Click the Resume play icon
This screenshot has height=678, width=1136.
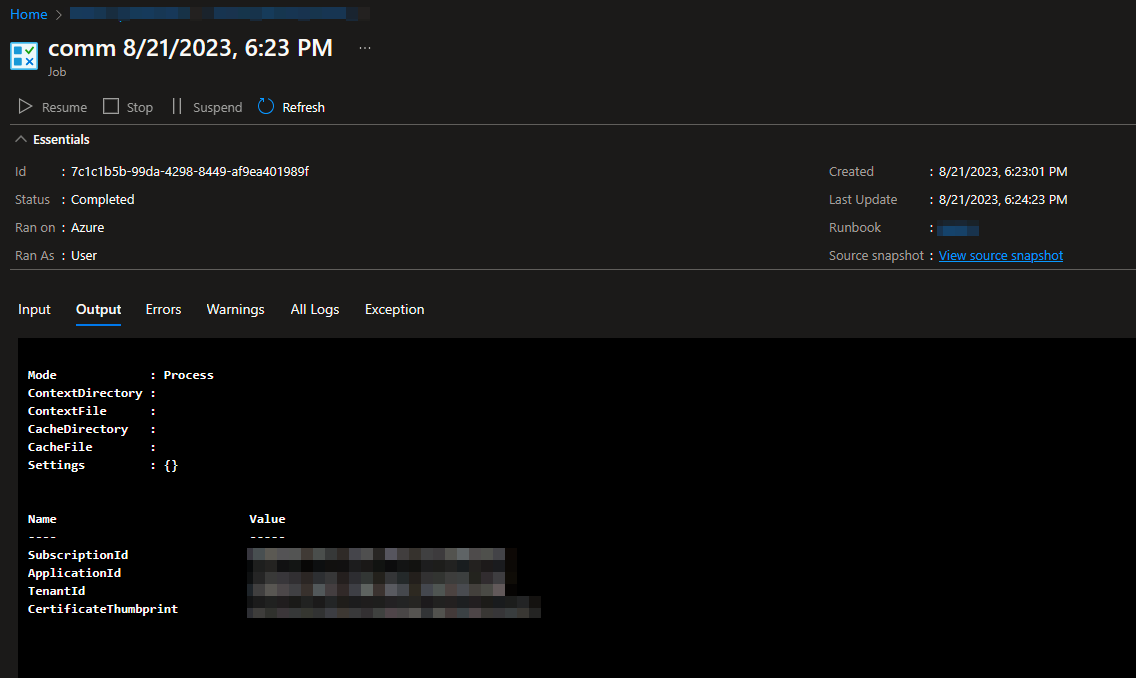coord(25,106)
